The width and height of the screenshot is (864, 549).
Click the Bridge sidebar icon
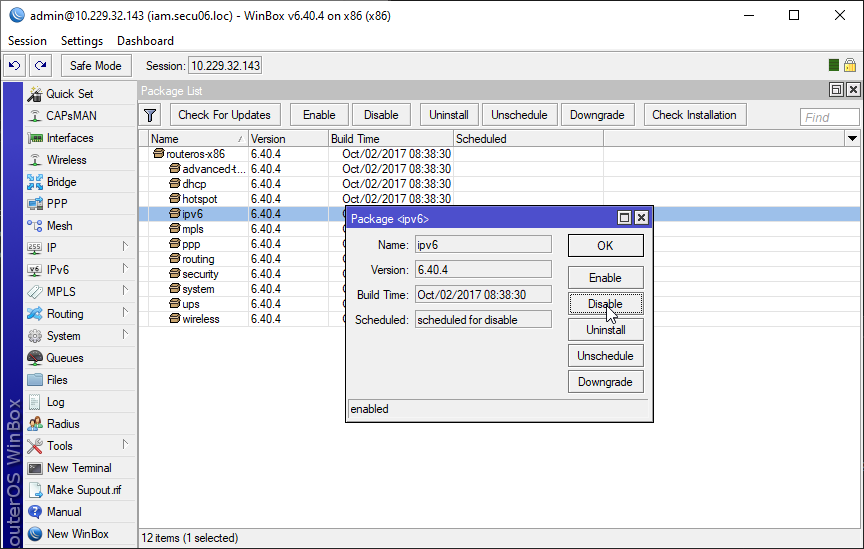point(35,182)
